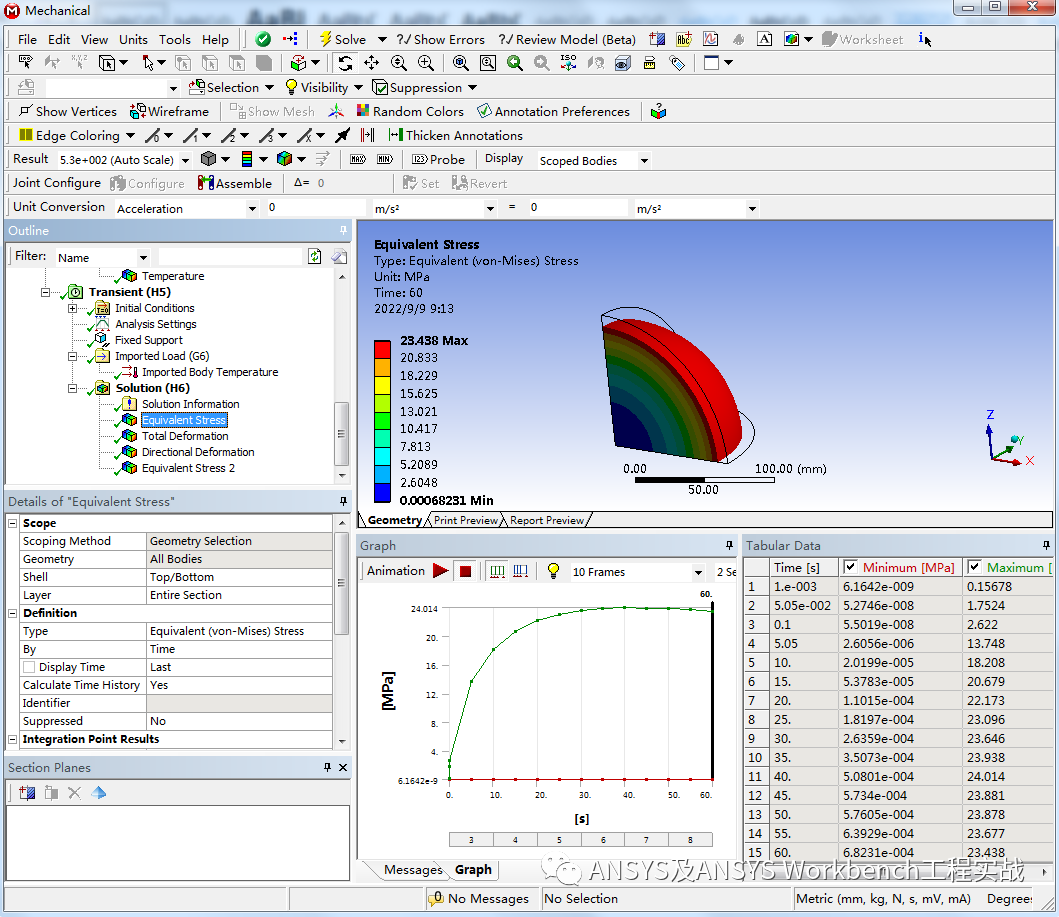Open the Scoped Bodies display dropdown
This screenshot has width=1059, height=917.
pyautogui.click(x=644, y=161)
